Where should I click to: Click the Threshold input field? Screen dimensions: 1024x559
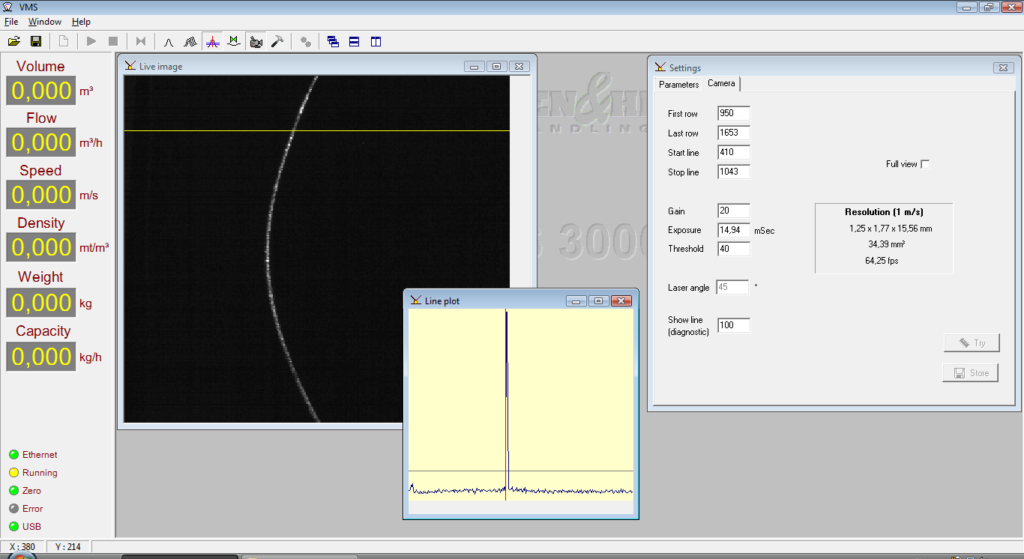pyautogui.click(x=733, y=249)
